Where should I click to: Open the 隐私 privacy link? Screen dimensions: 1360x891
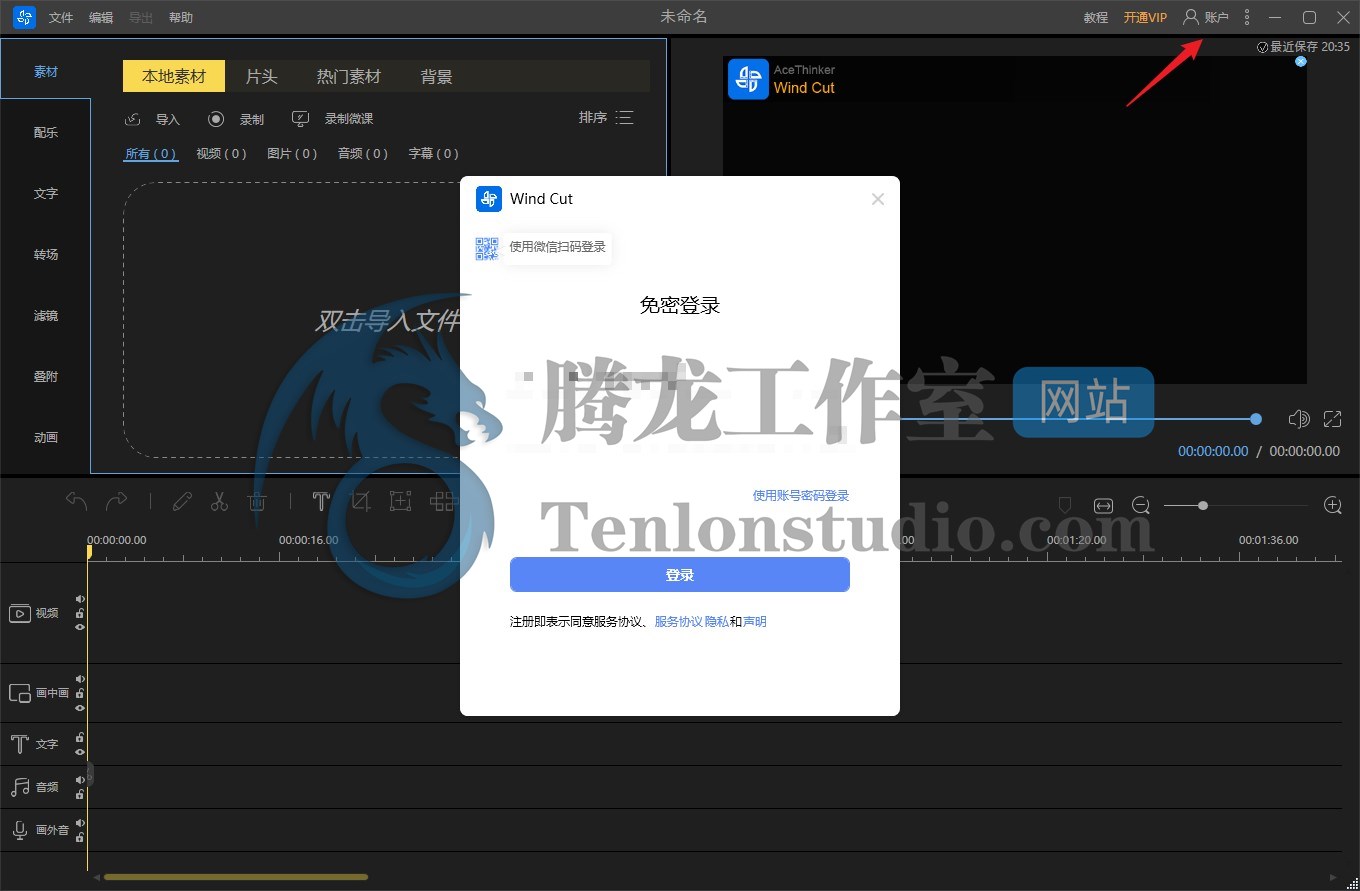[717, 622]
